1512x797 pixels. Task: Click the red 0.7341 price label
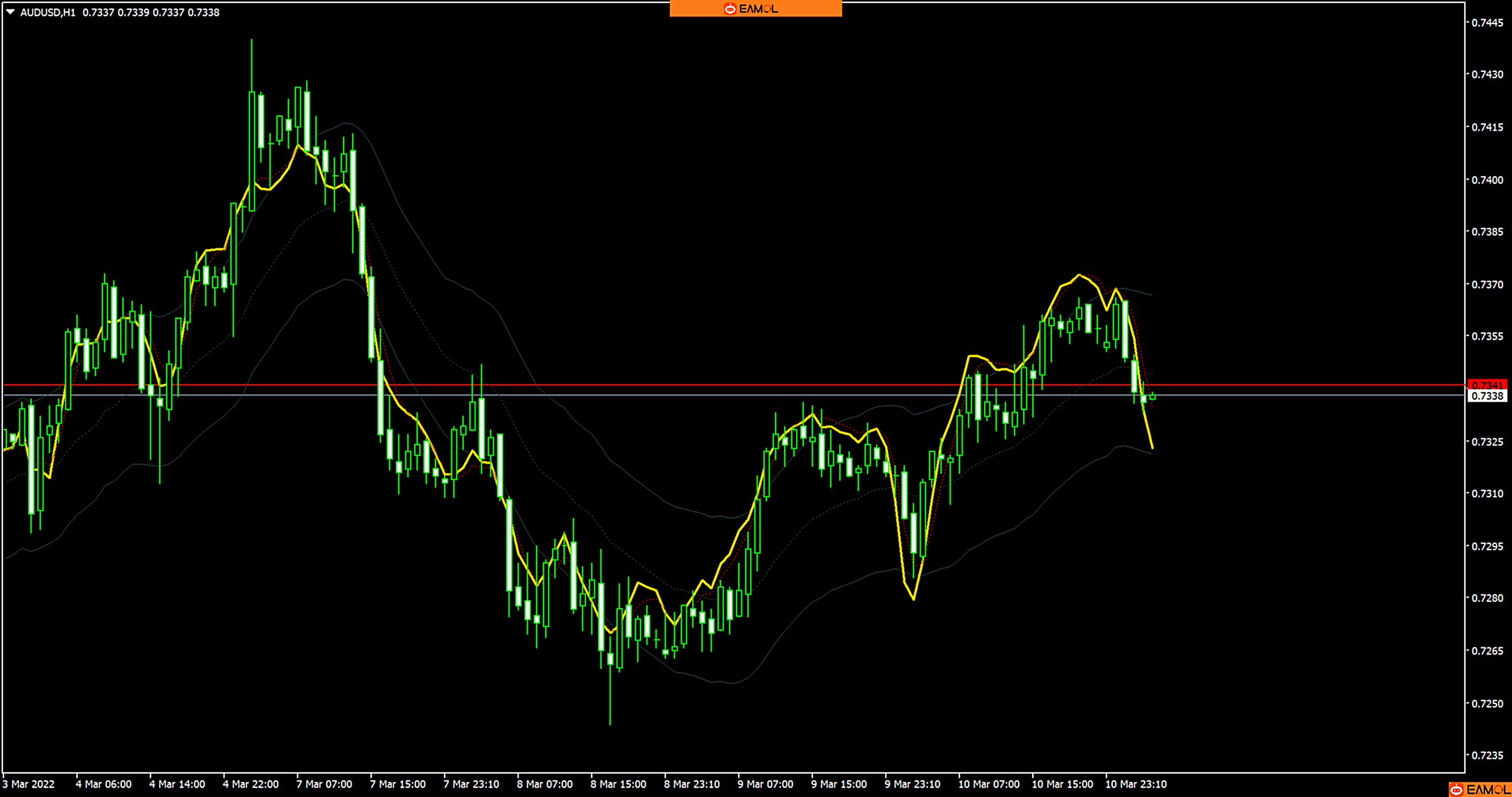pyautogui.click(x=1487, y=385)
